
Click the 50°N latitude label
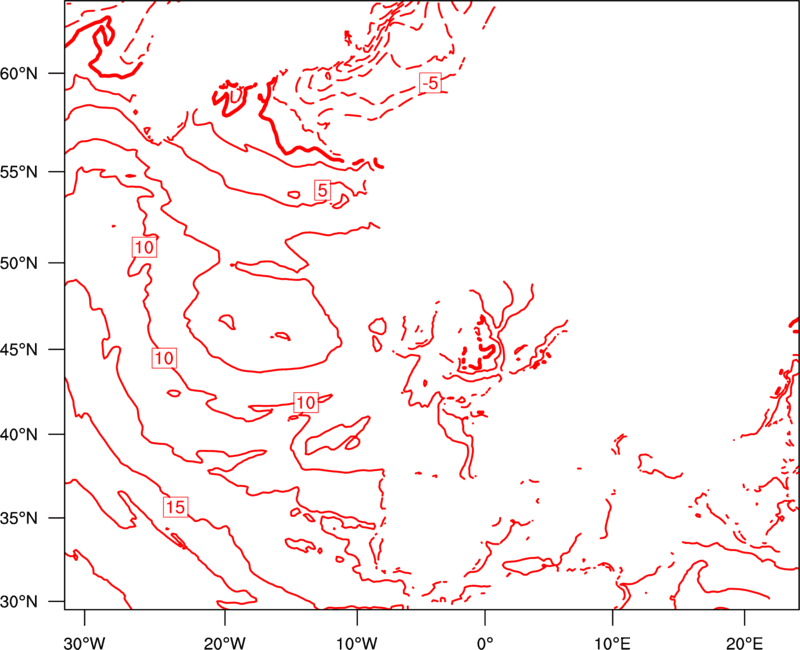pos(19,263)
